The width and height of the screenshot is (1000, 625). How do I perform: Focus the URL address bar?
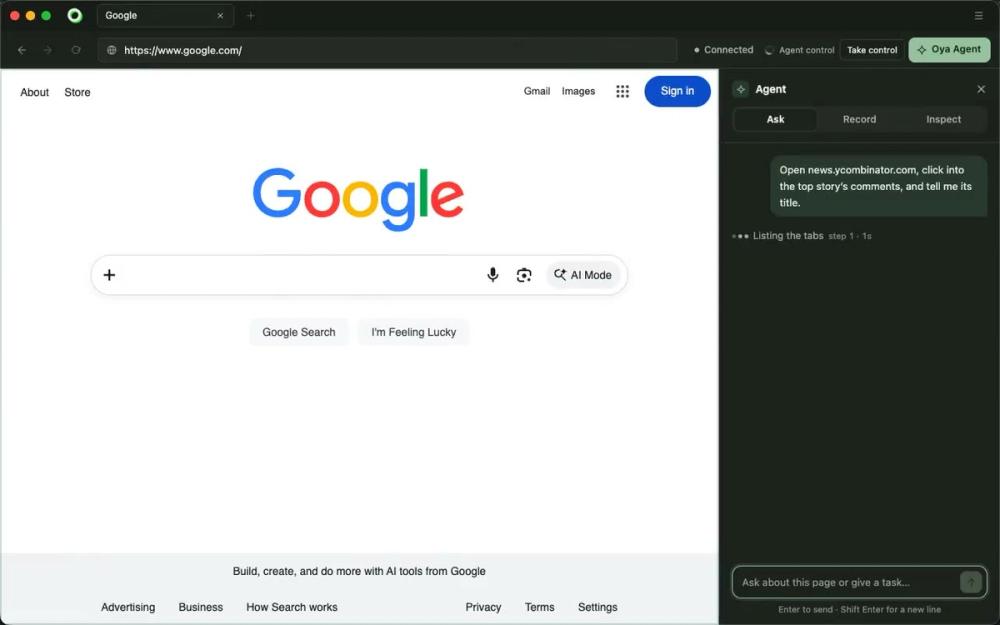click(387, 50)
